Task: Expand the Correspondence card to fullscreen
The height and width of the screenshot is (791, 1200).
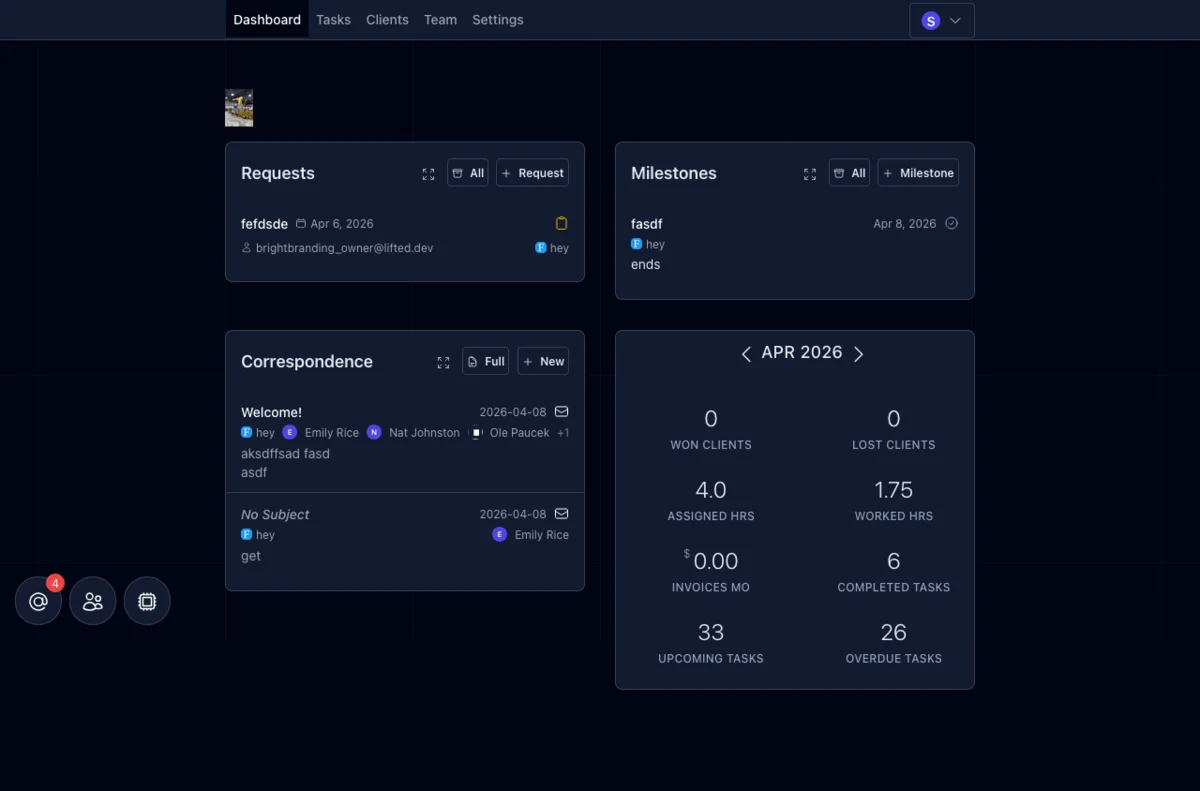Action: pyautogui.click(x=443, y=363)
